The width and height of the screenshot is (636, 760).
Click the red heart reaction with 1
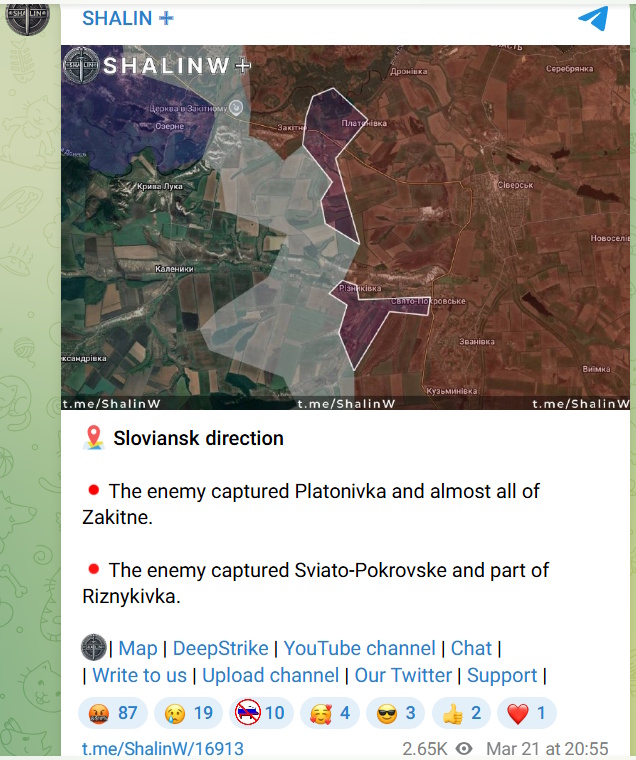coord(527,713)
